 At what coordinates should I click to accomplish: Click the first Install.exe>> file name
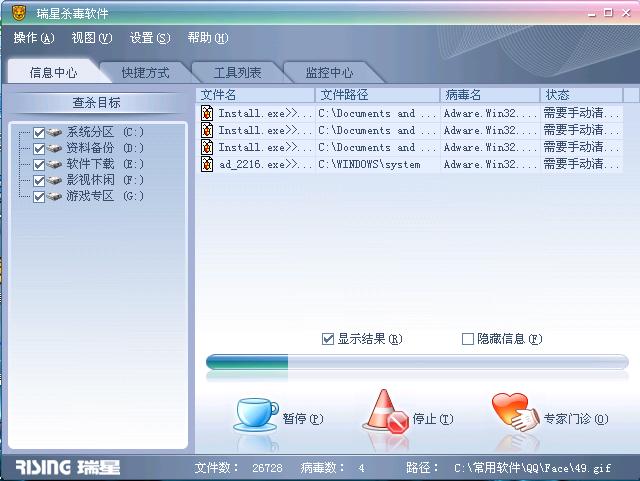click(265, 113)
